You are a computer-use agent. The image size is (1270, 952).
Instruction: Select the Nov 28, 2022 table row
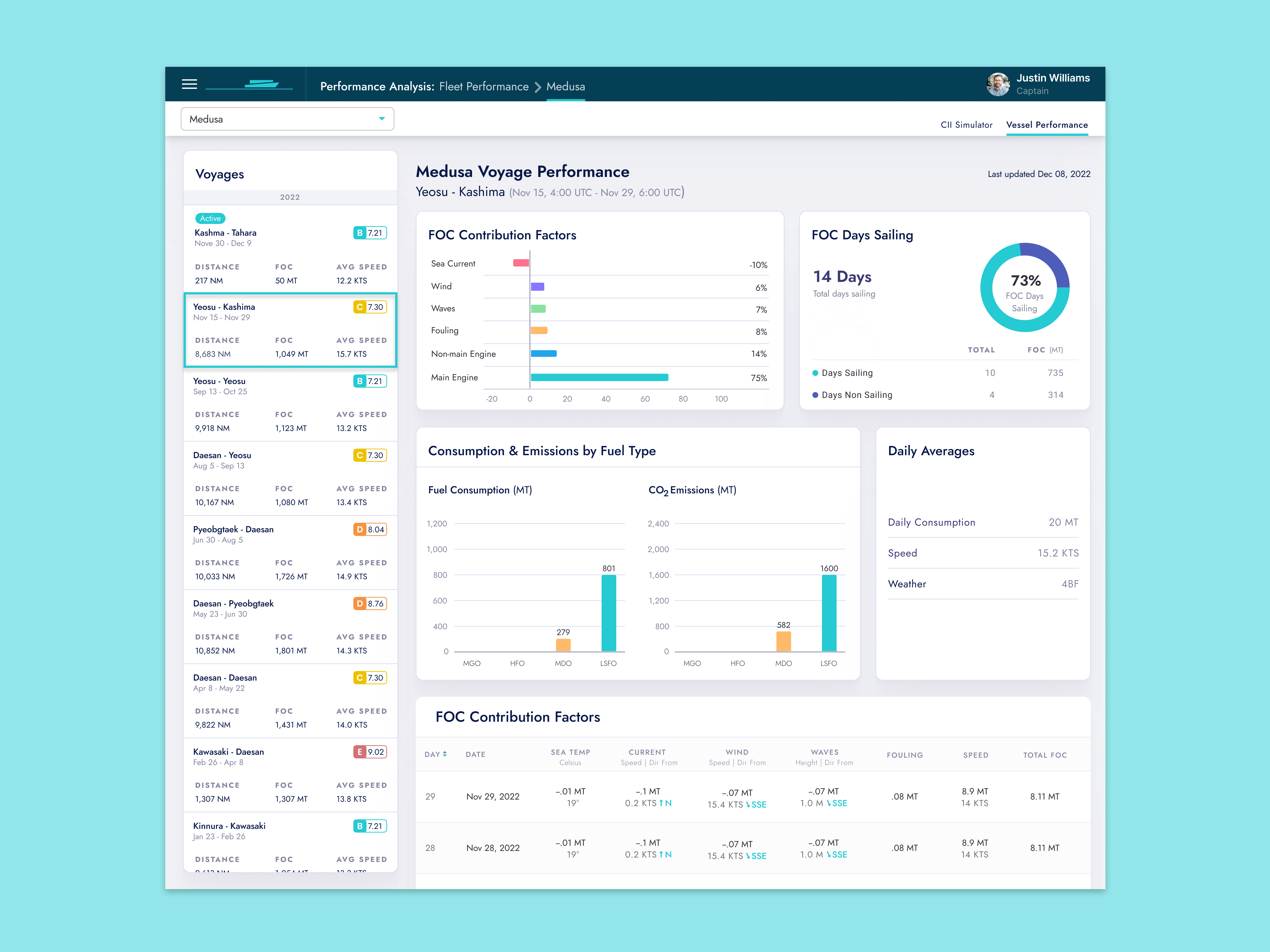pyautogui.click(x=753, y=848)
